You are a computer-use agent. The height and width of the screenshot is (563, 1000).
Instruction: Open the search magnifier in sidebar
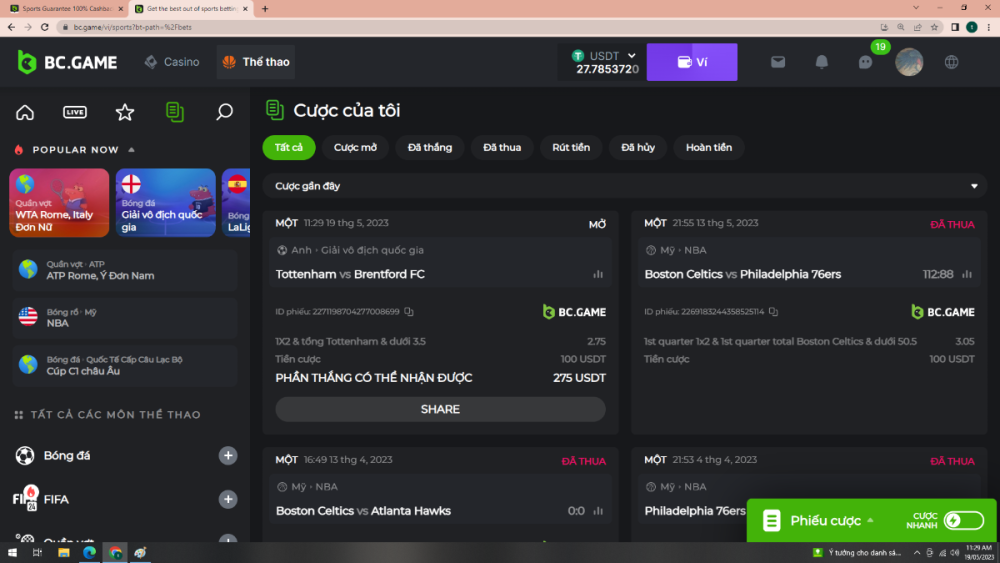[225, 112]
